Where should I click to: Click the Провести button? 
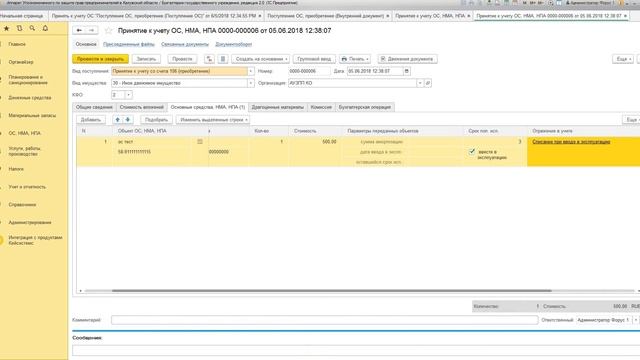tap(182, 59)
